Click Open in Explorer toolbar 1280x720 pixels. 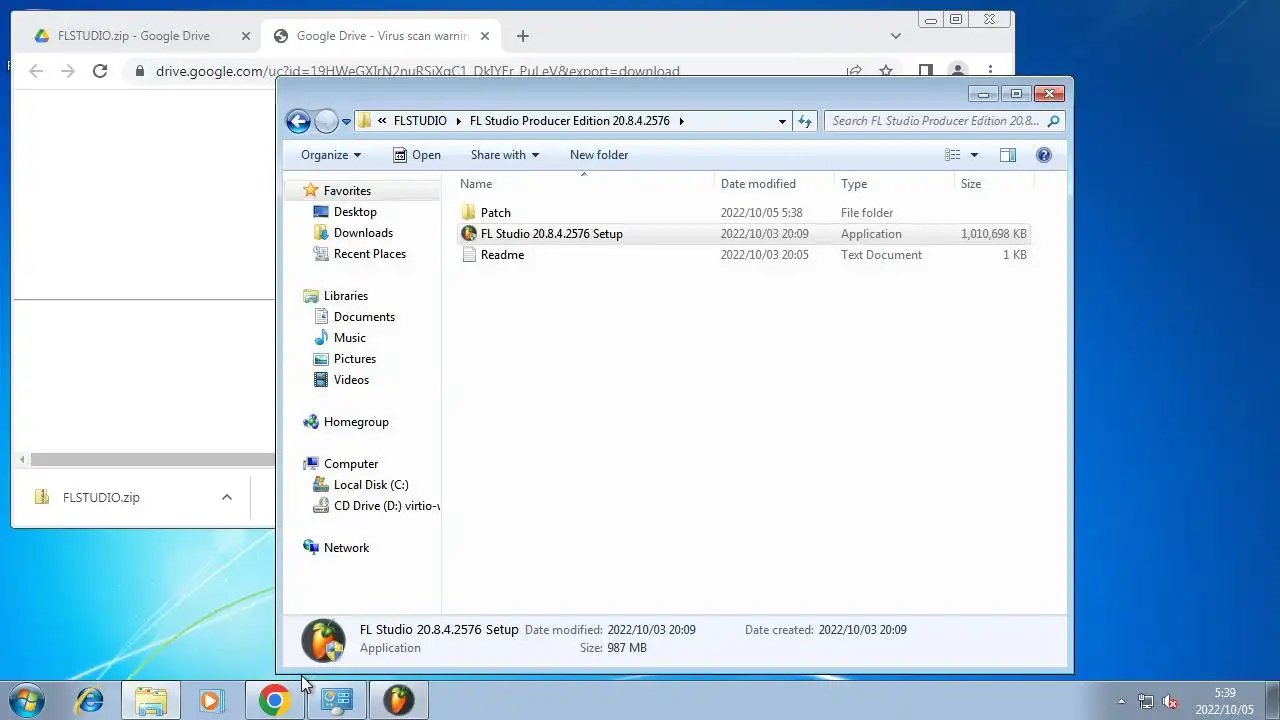[416, 155]
